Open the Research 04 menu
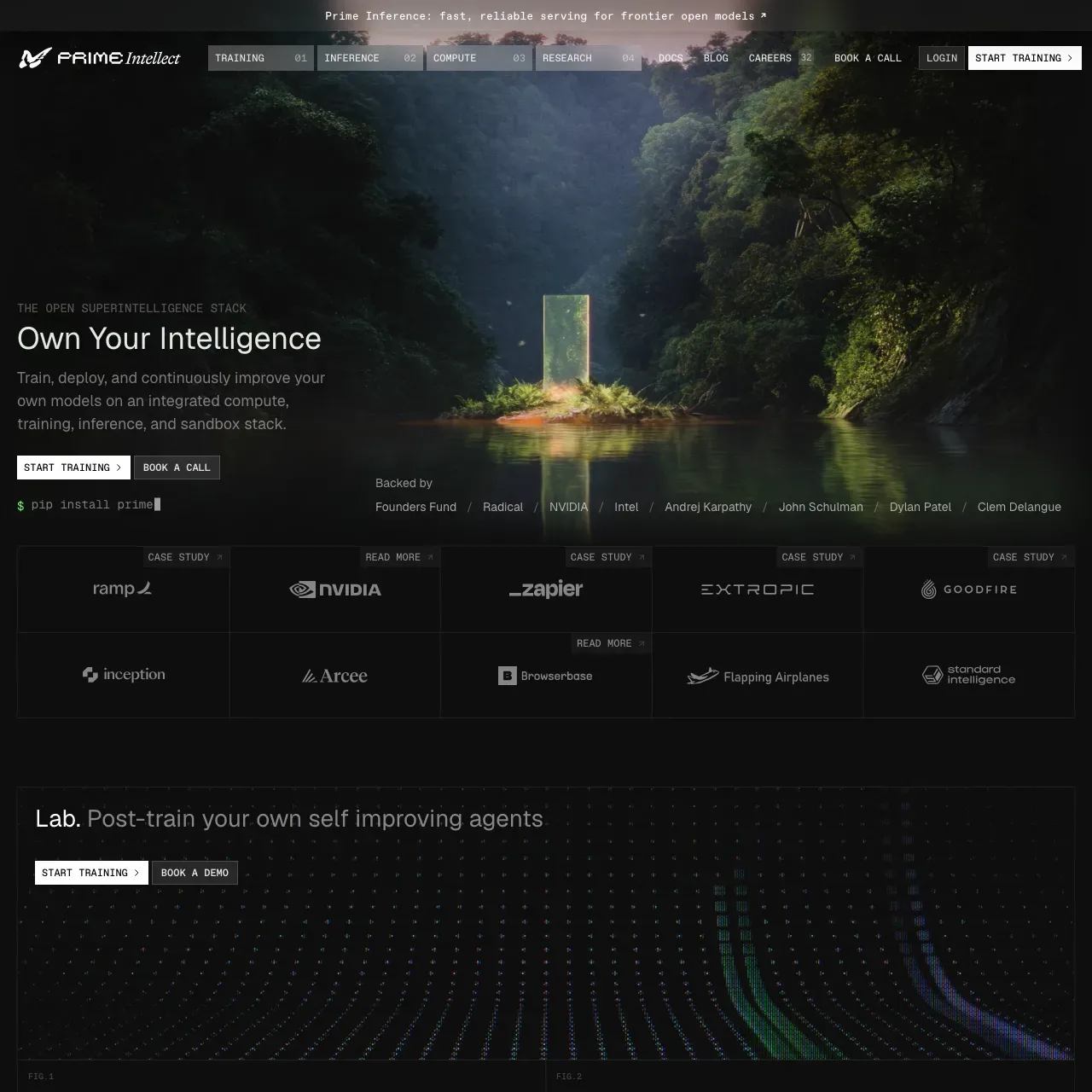This screenshot has width=1092, height=1092. click(589, 58)
